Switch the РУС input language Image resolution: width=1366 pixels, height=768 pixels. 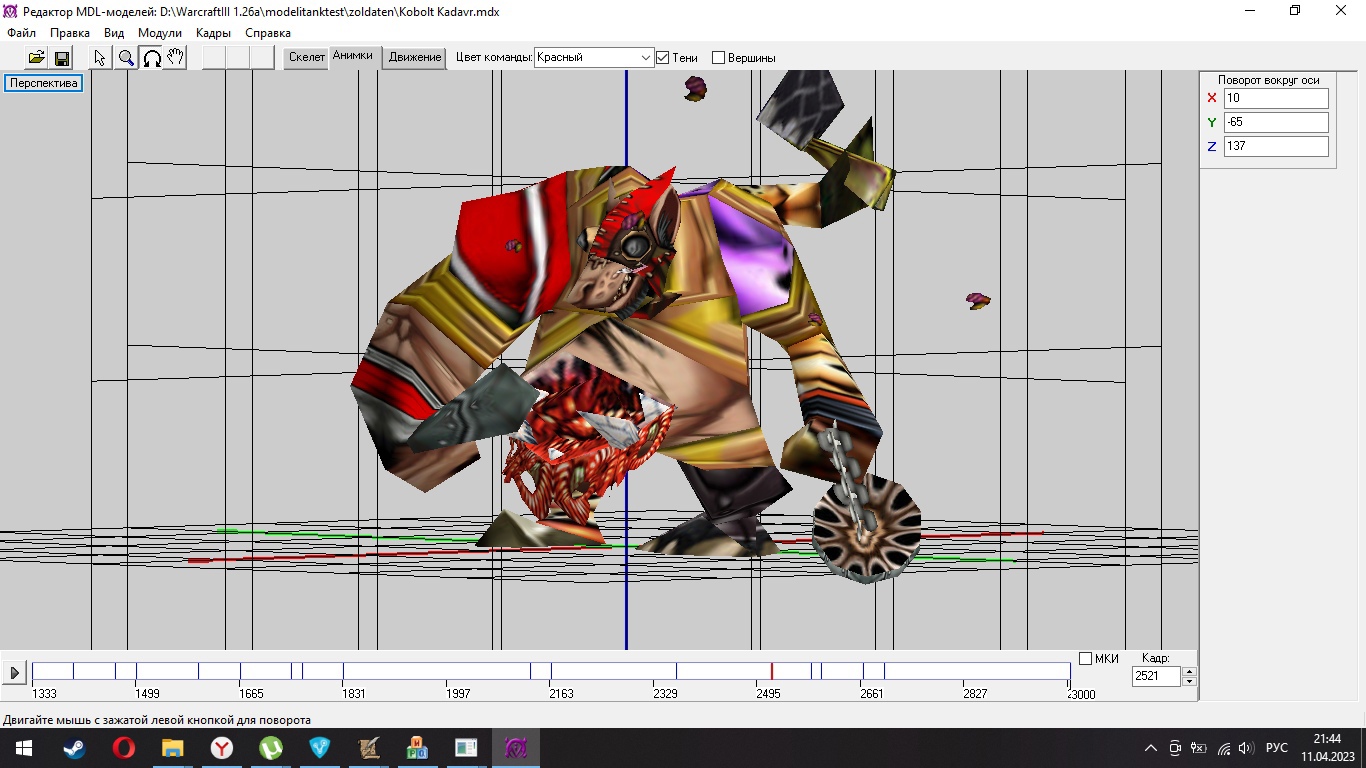click(1277, 748)
